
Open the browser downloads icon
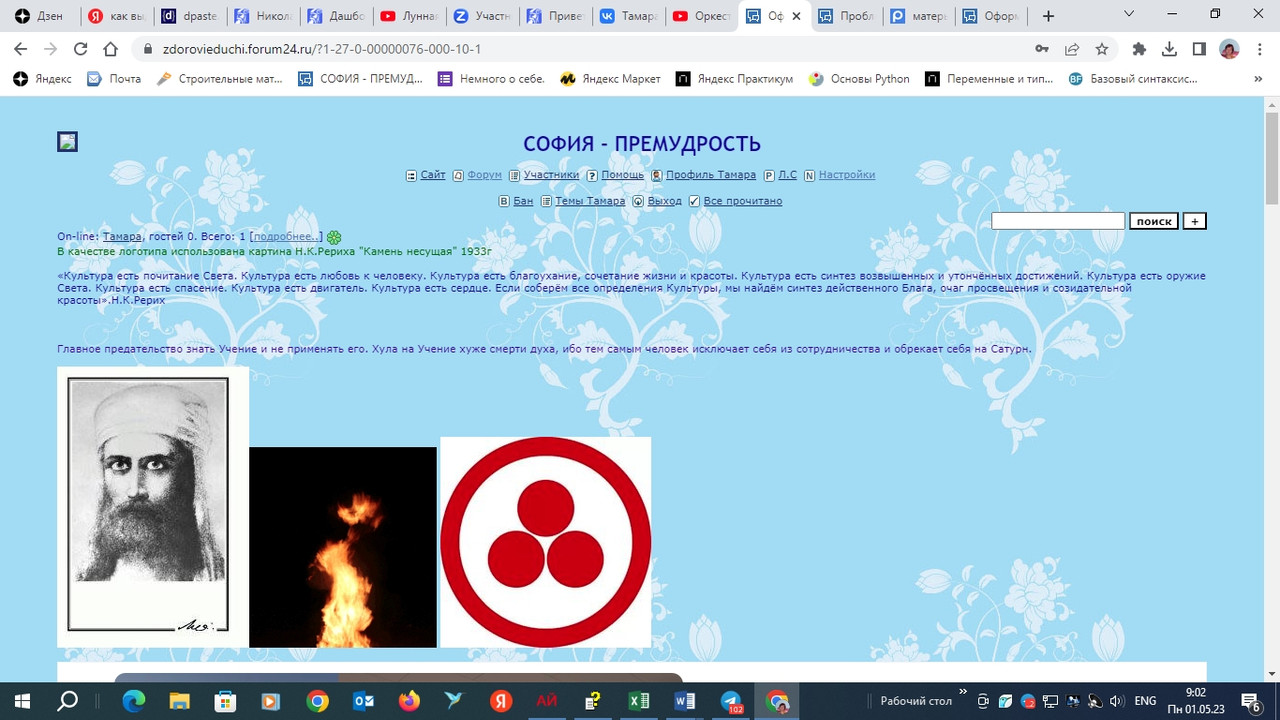pos(1169,49)
